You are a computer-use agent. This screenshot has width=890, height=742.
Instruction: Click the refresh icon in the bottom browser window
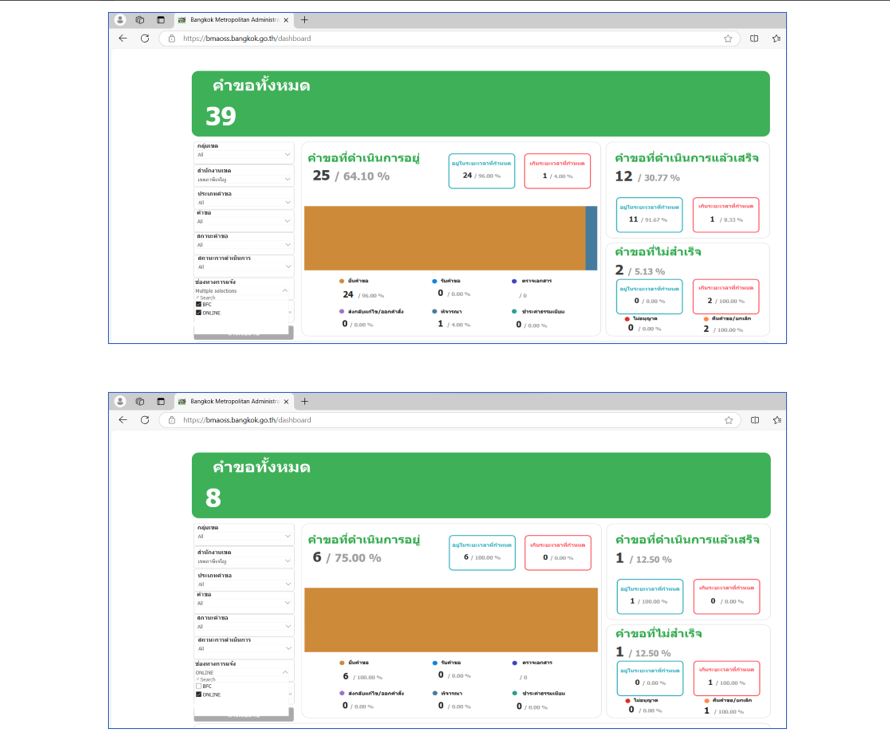[145, 420]
